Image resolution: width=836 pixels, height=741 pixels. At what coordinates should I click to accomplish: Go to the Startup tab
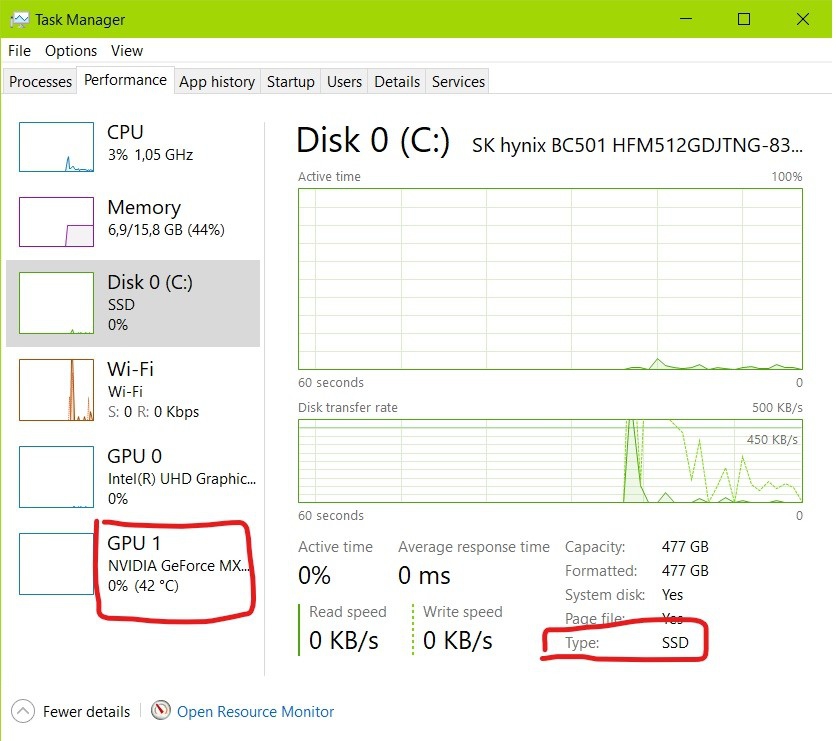point(291,82)
